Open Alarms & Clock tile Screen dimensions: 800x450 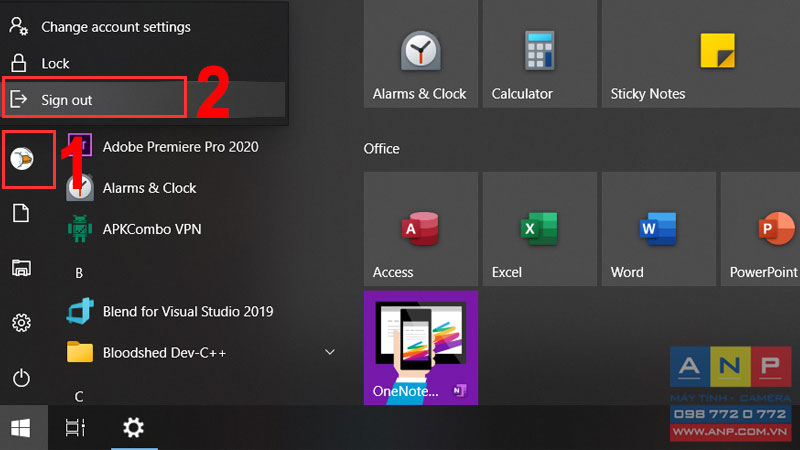(421, 54)
